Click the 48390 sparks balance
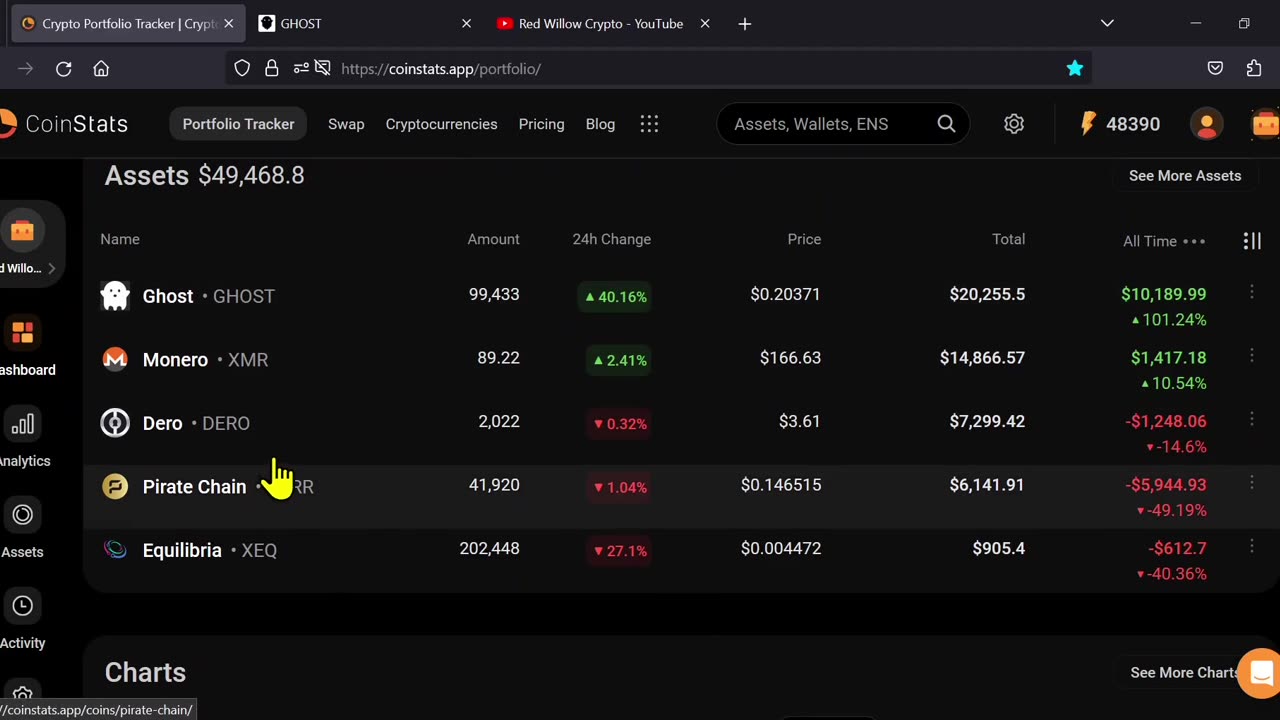This screenshot has width=1280, height=720. (1133, 124)
